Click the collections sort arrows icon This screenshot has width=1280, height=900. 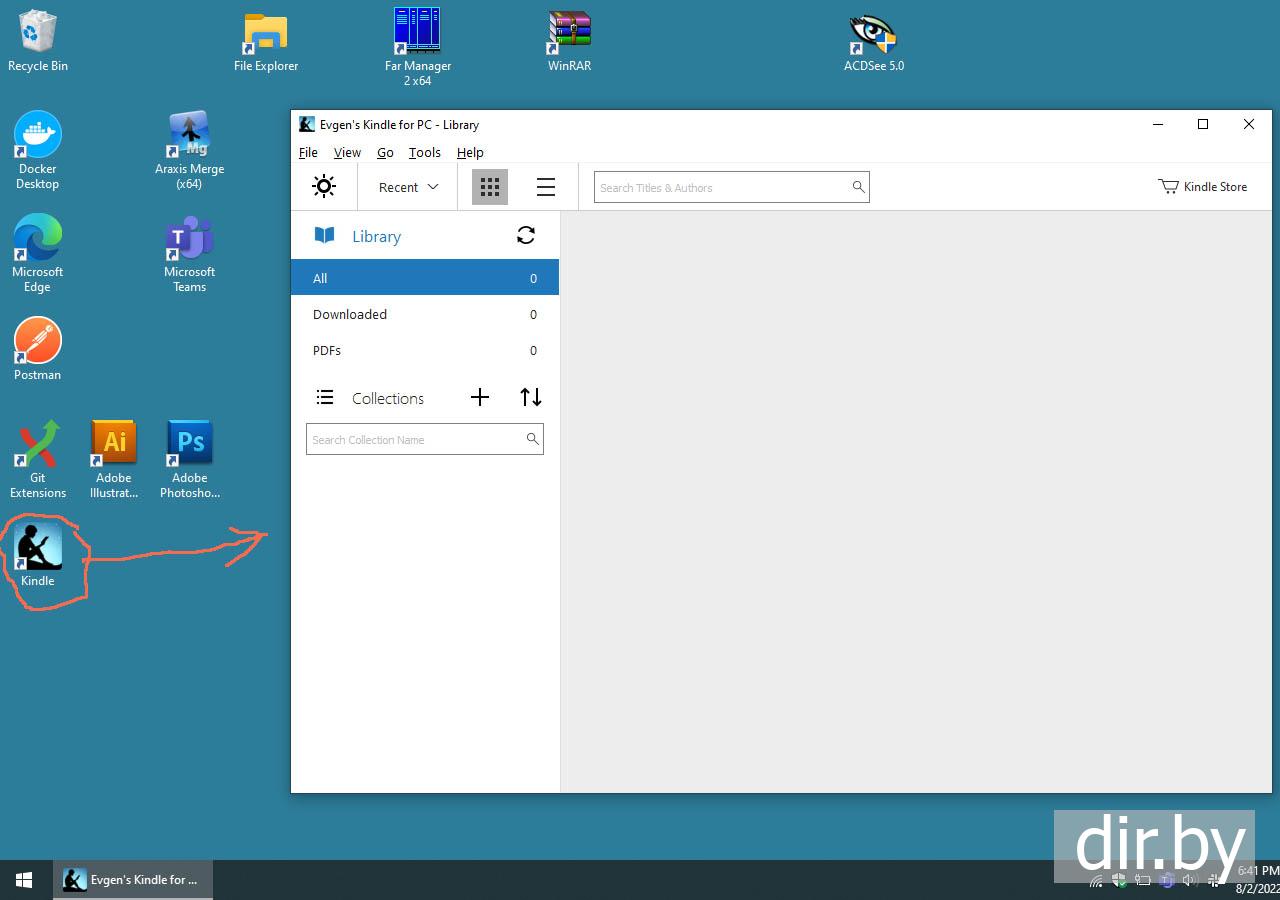click(x=531, y=398)
